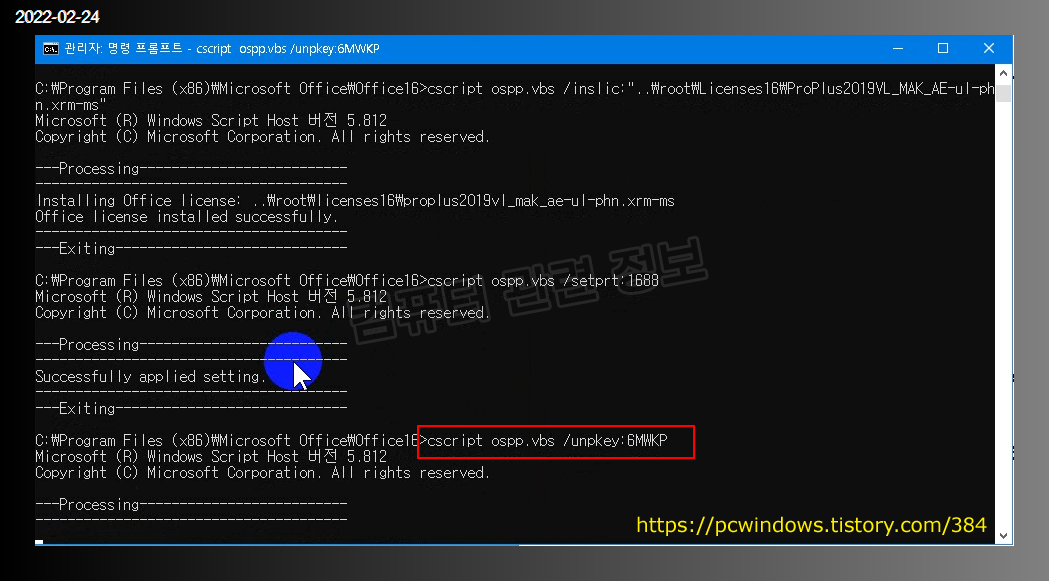Click the last '---Processing' line
Screen dimensions: 1049x581
191,505
